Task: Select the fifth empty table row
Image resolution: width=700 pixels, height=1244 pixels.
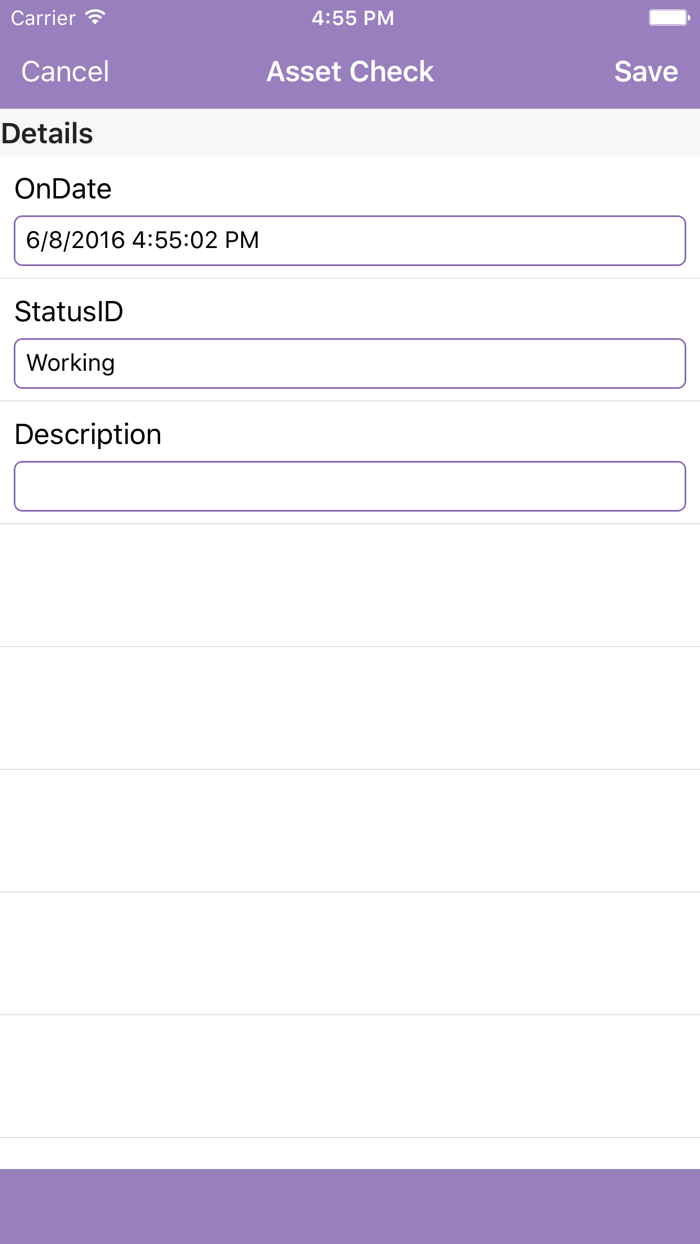Action: pos(350,1077)
